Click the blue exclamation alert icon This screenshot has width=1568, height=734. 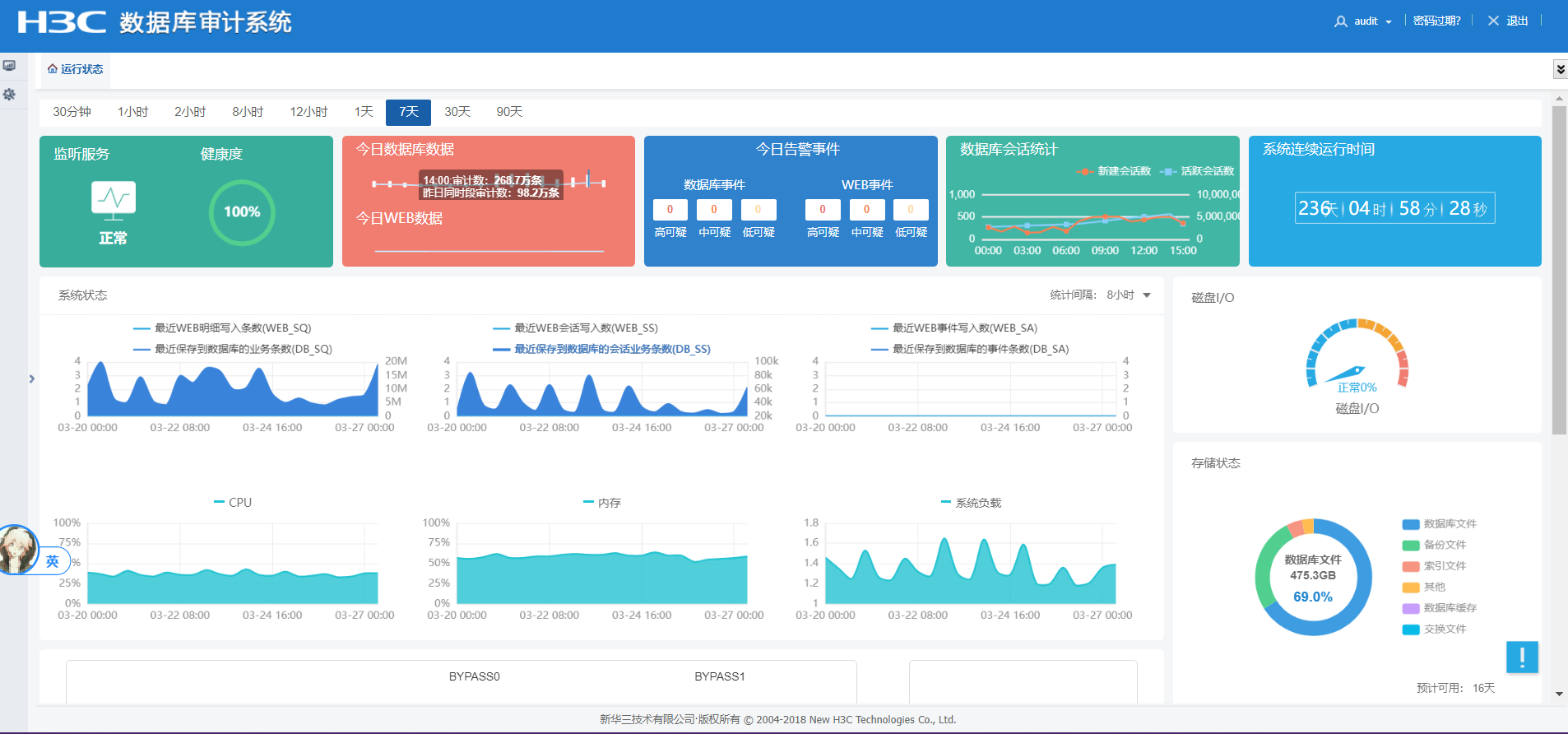[x=1522, y=657]
